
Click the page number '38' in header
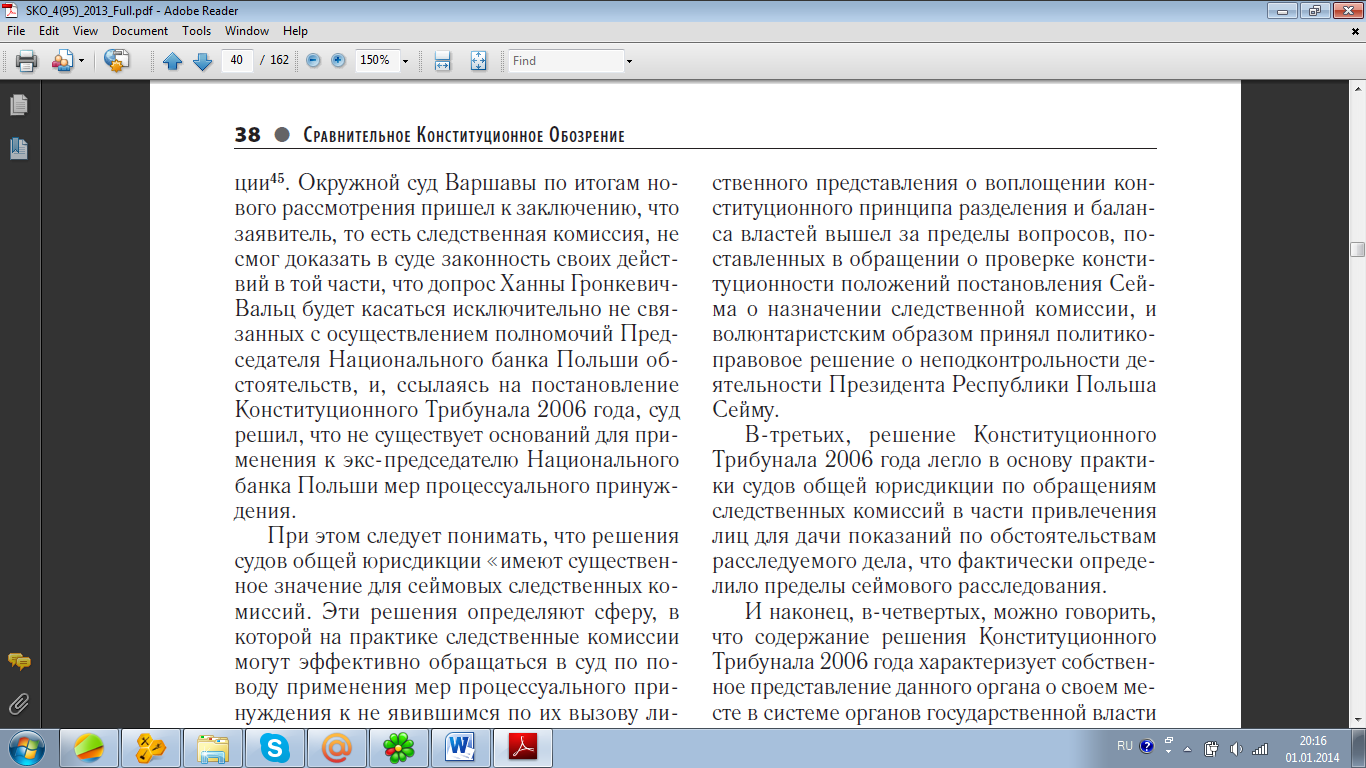point(247,135)
